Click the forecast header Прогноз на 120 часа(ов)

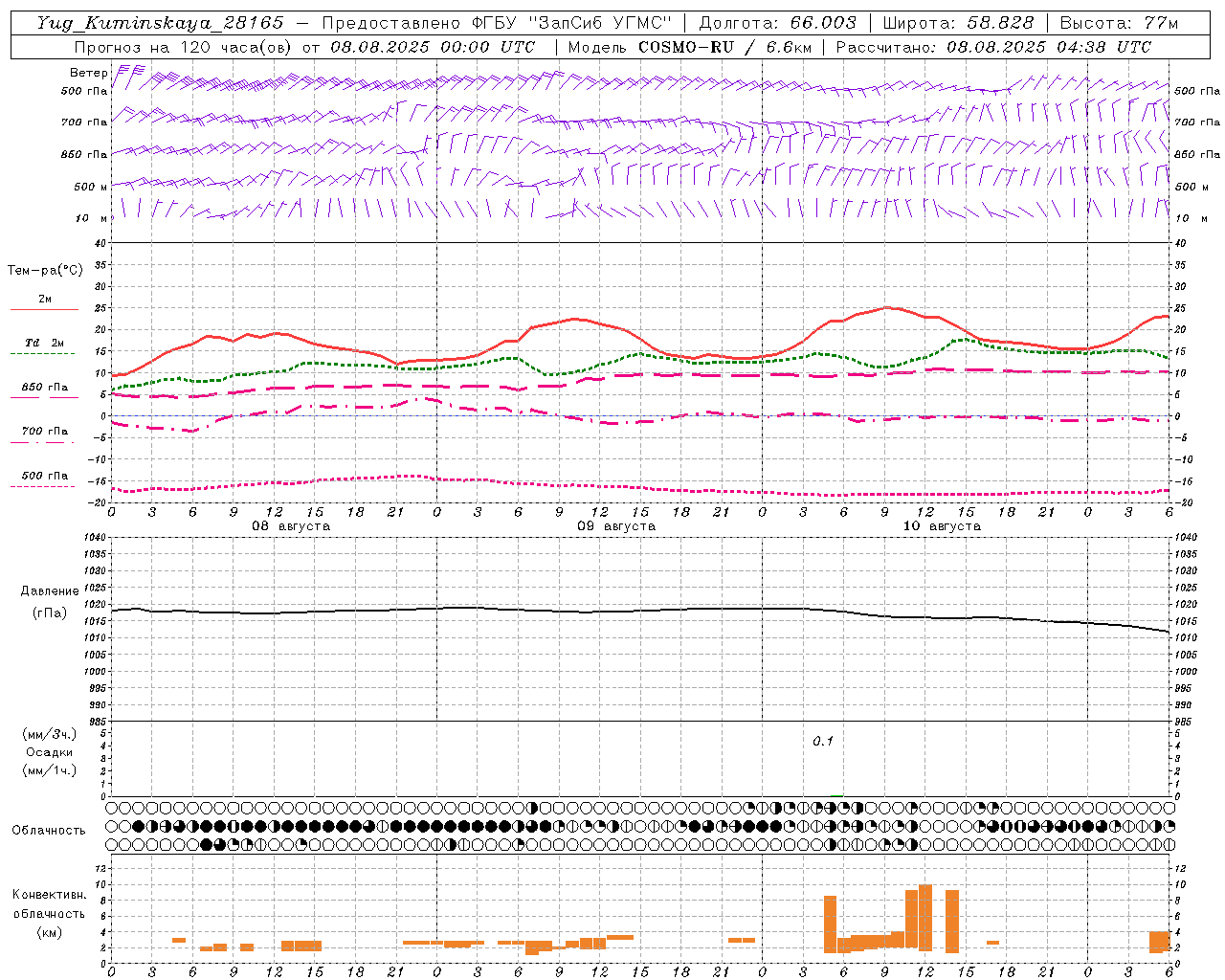click(x=184, y=47)
